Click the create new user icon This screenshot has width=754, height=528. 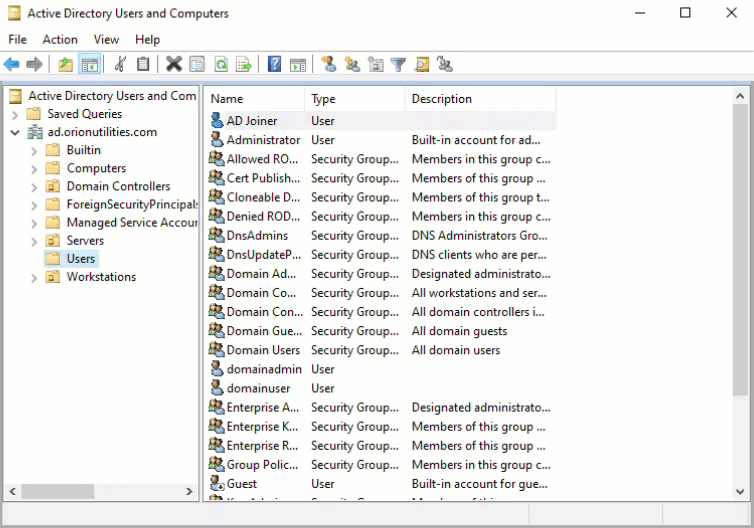pyautogui.click(x=328, y=64)
